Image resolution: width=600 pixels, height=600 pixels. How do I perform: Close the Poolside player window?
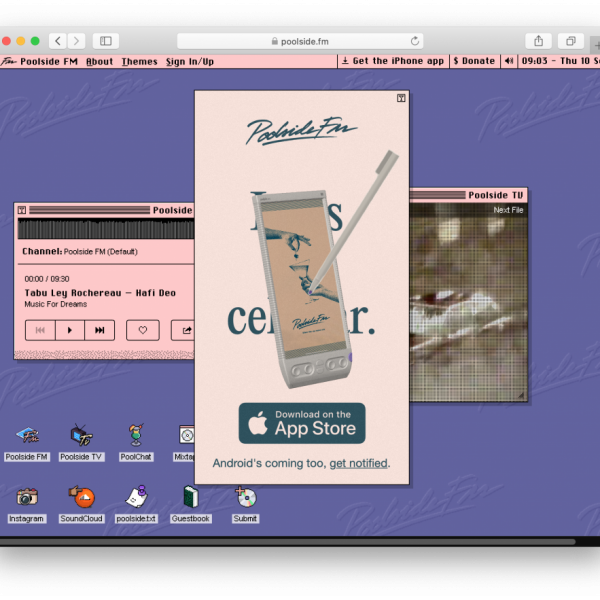pos(22,210)
